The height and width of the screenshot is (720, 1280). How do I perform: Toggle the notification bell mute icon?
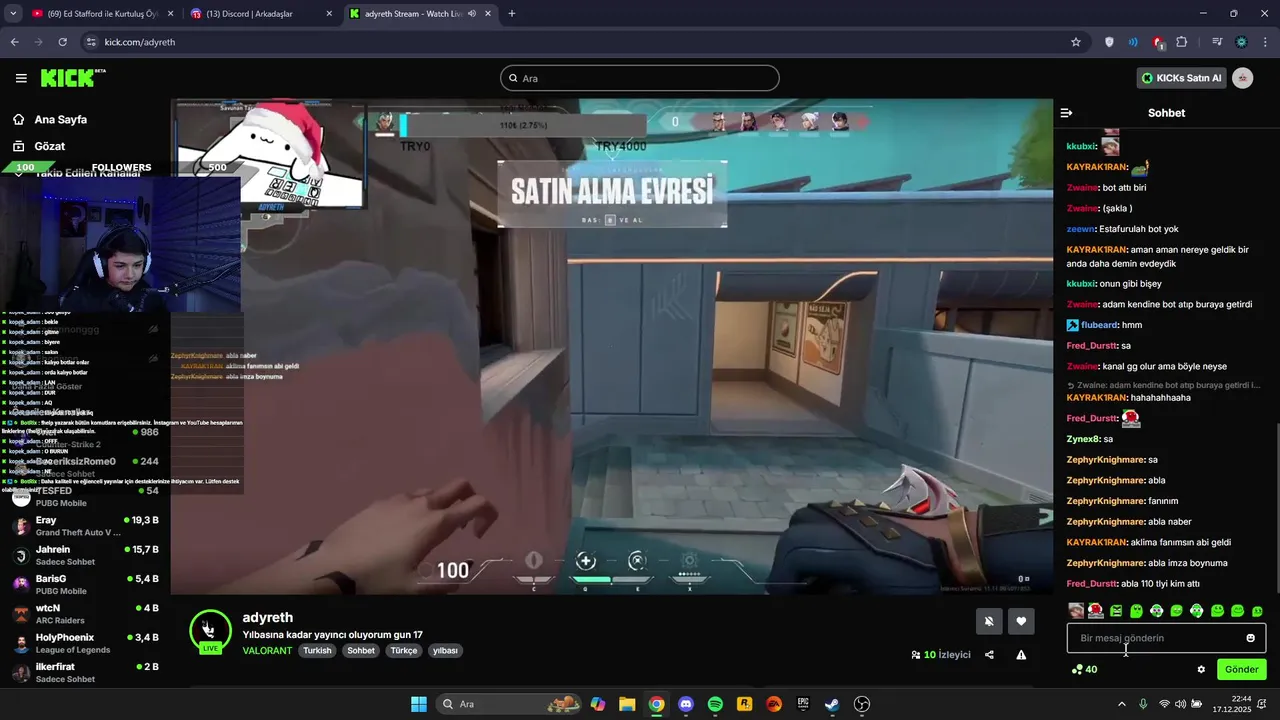(x=989, y=621)
